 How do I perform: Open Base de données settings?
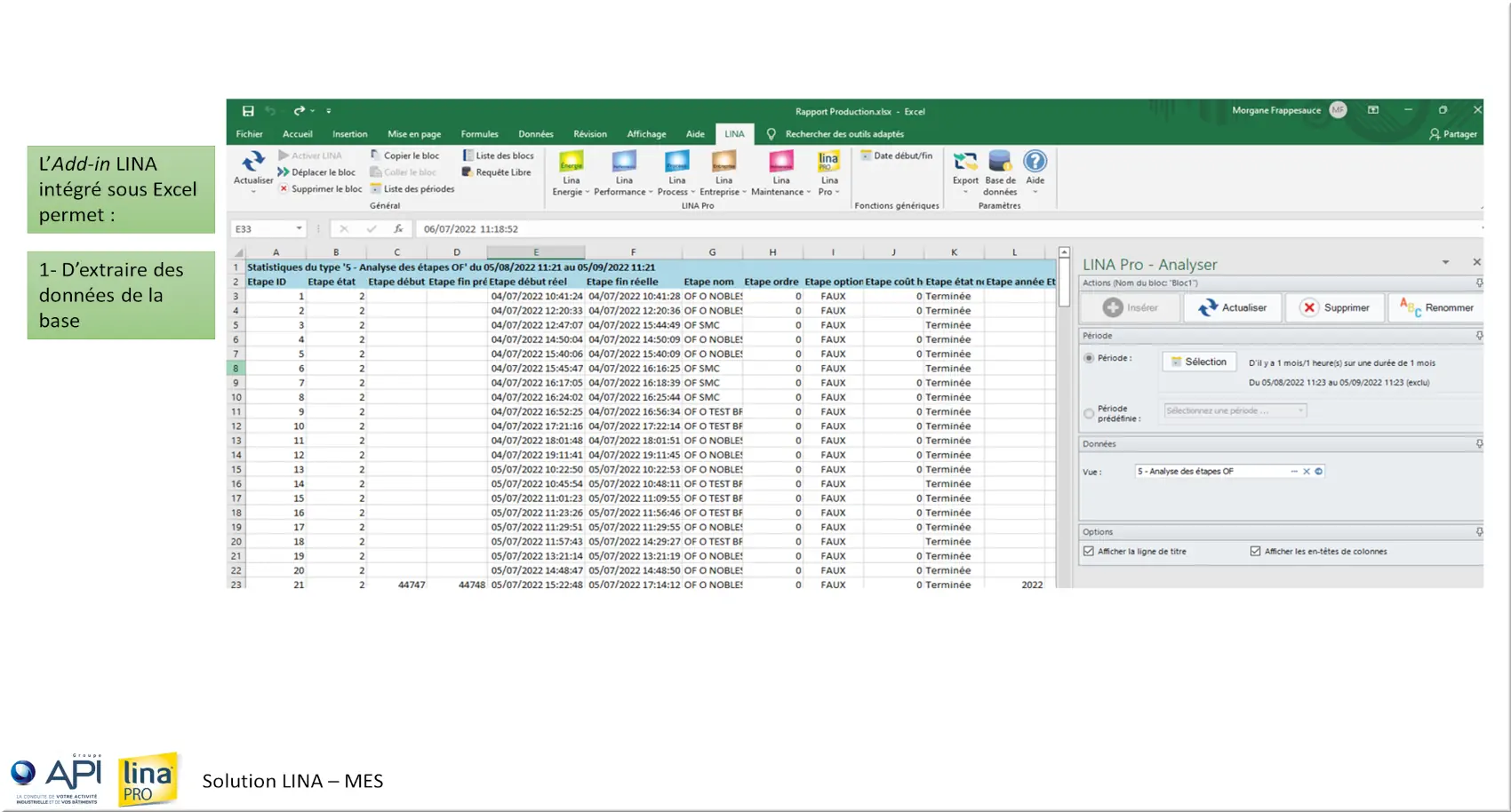tap(1000, 172)
